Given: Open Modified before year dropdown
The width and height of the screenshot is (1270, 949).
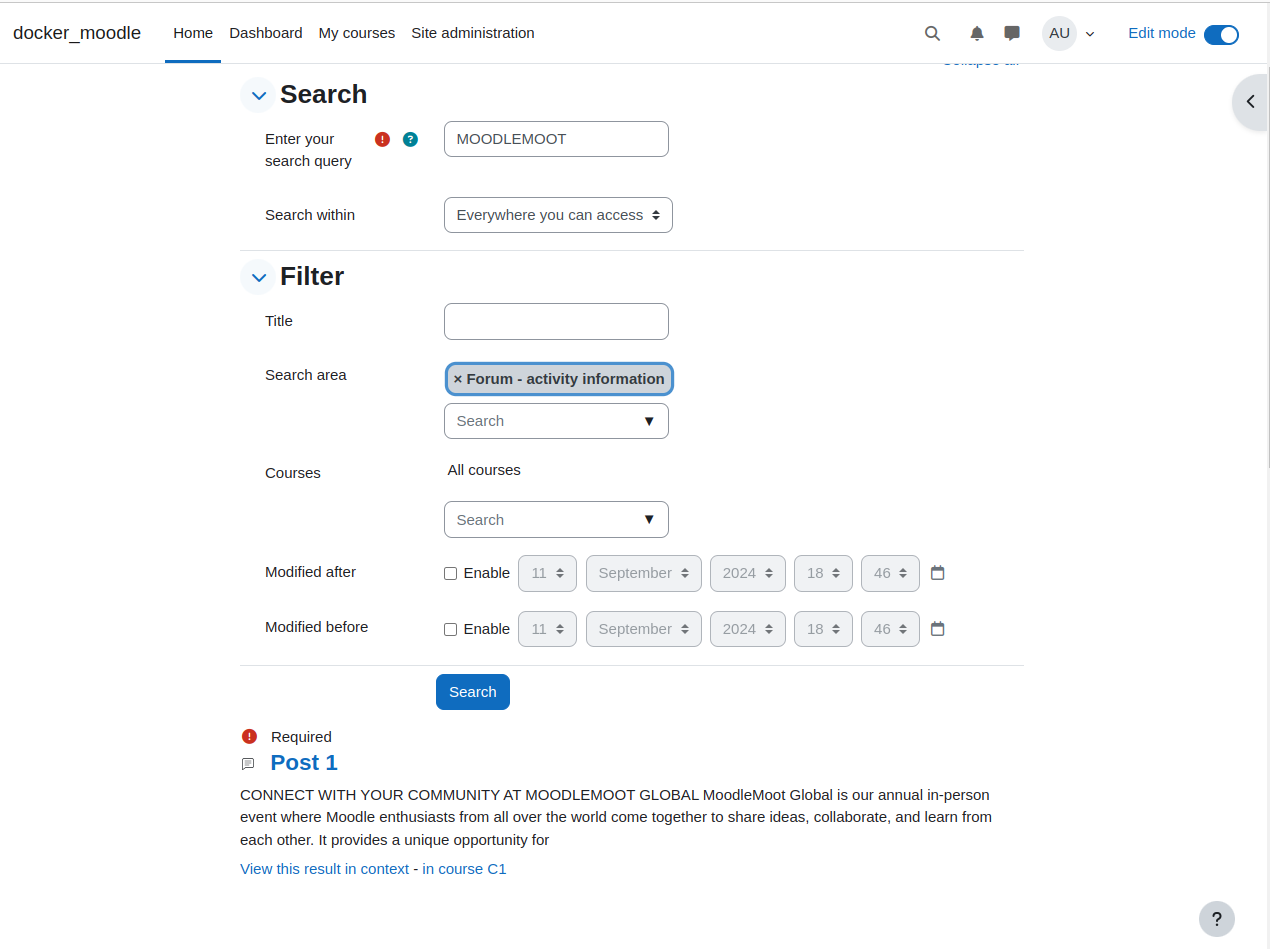Looking at the screenshot, I should coord(748,629).
